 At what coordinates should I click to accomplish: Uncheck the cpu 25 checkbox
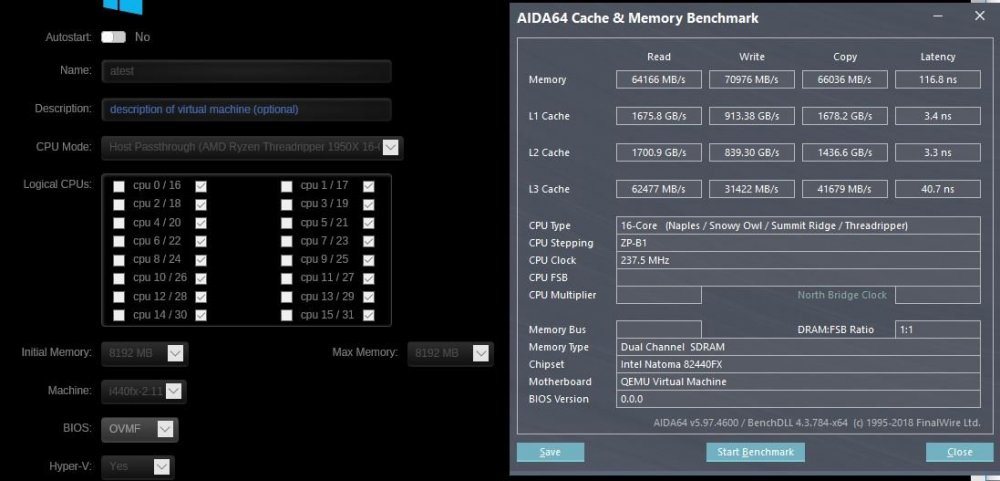click(x=369, y=260)
